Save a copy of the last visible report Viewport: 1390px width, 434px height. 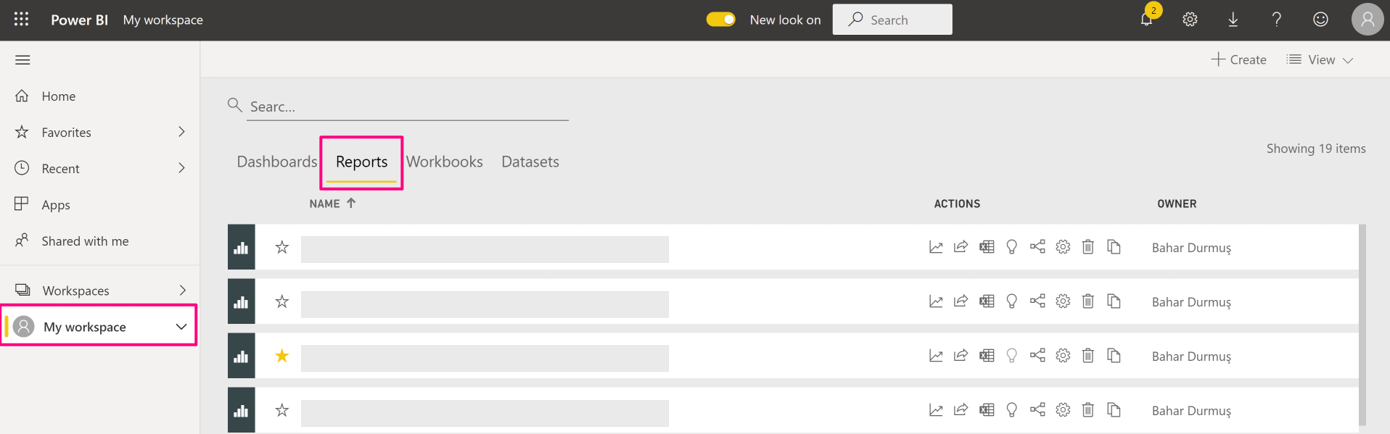pyautogui.click(x=1114, y=409)
